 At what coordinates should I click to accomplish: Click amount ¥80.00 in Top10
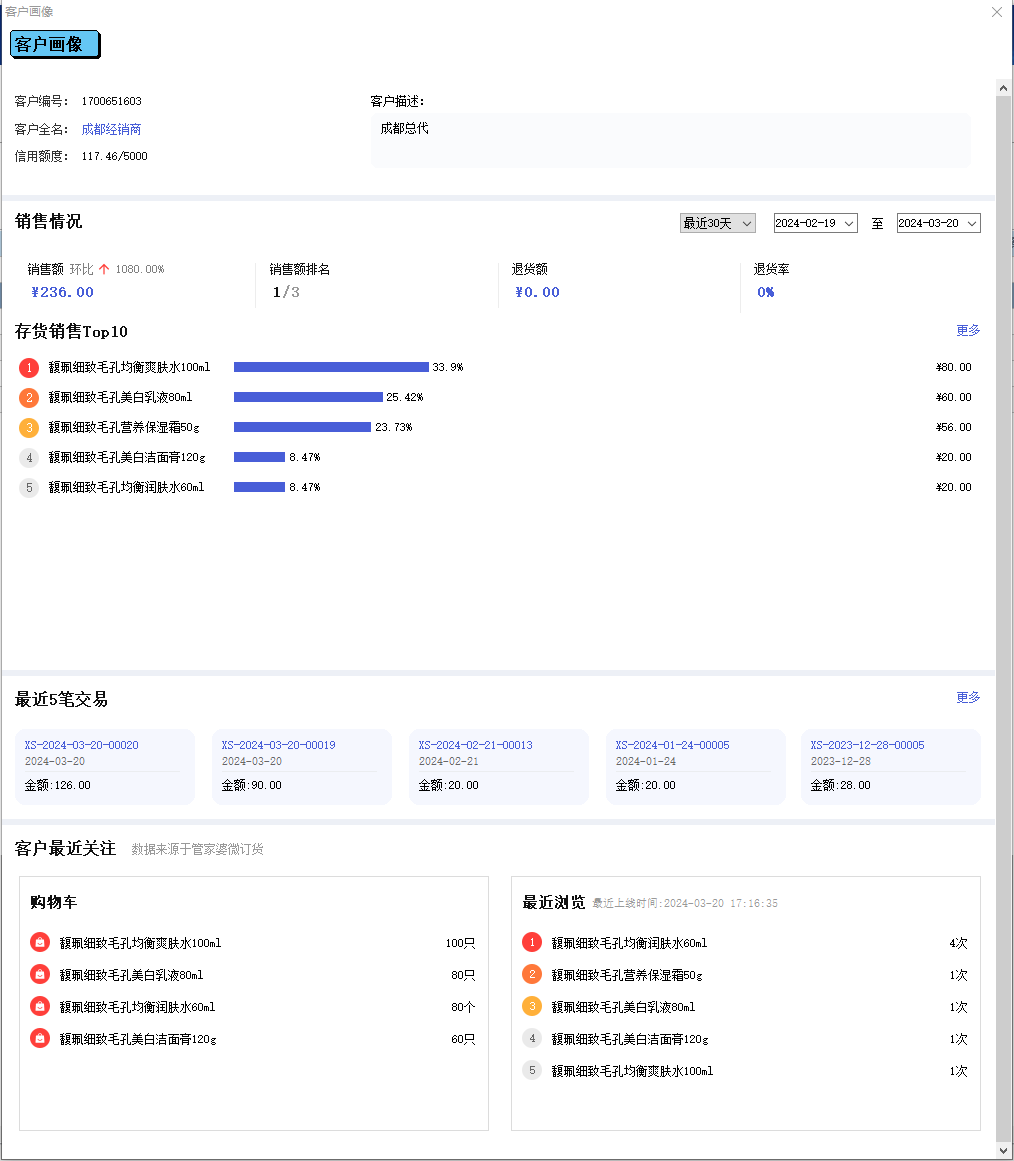[x=953, y=367]
